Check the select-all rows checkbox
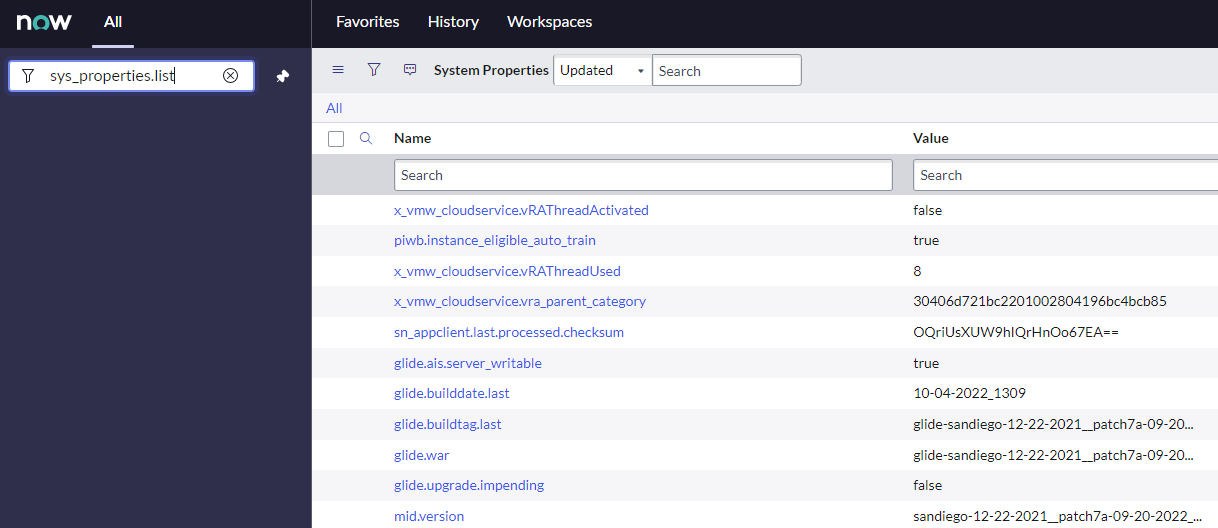1218x528 pixels. (336, 139)
